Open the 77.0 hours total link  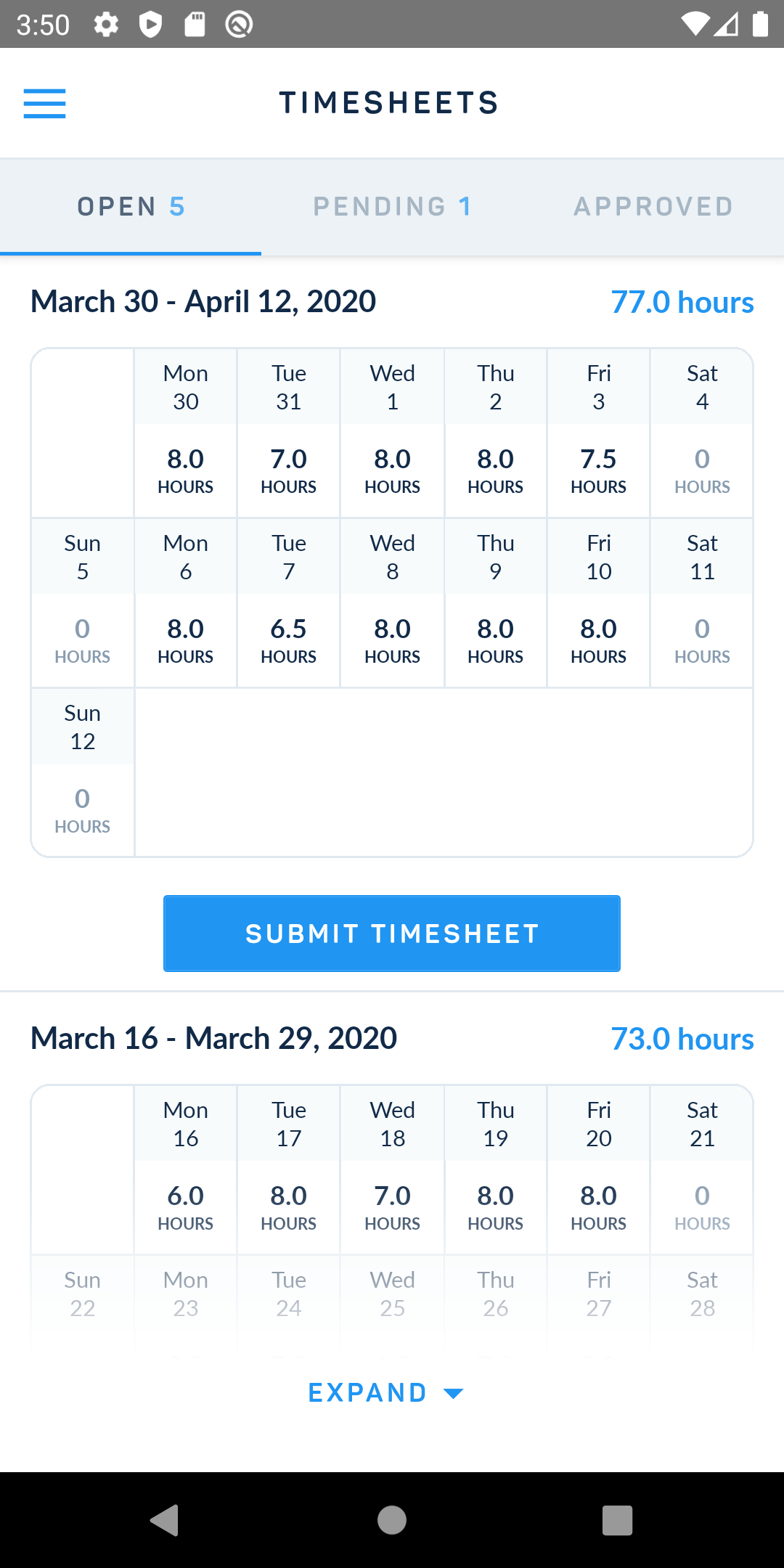coord(682,302)
